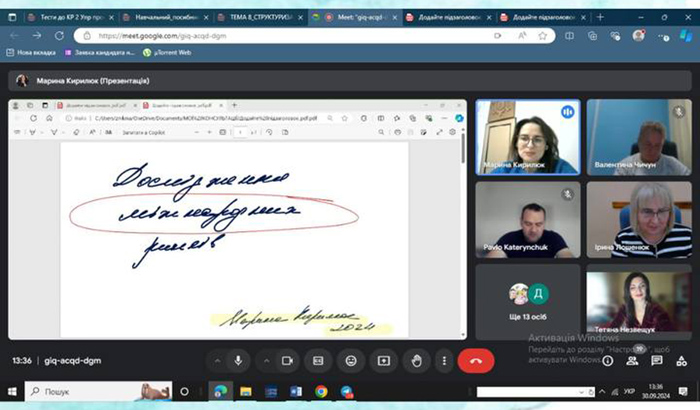Open Copilot sidebar icon

tap(686, 35)
